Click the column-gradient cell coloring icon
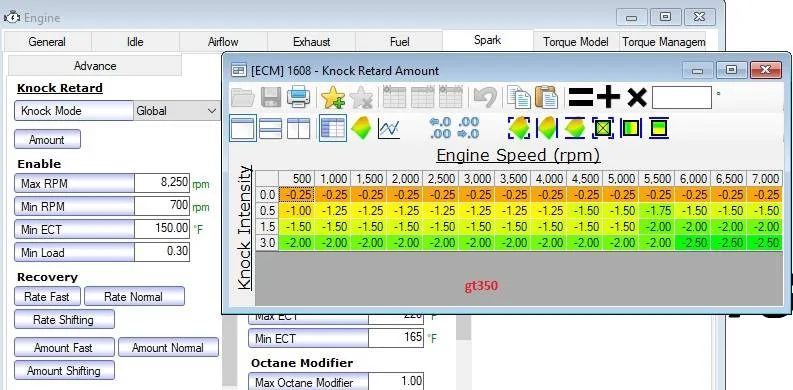This screenshot has height=390, width=793. (x=631, y=128)
